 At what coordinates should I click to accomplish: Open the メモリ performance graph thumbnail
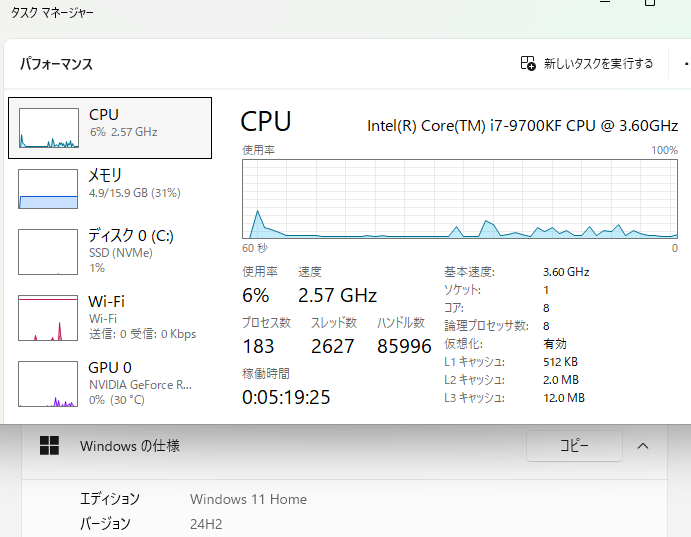click(x=48, y=189)
